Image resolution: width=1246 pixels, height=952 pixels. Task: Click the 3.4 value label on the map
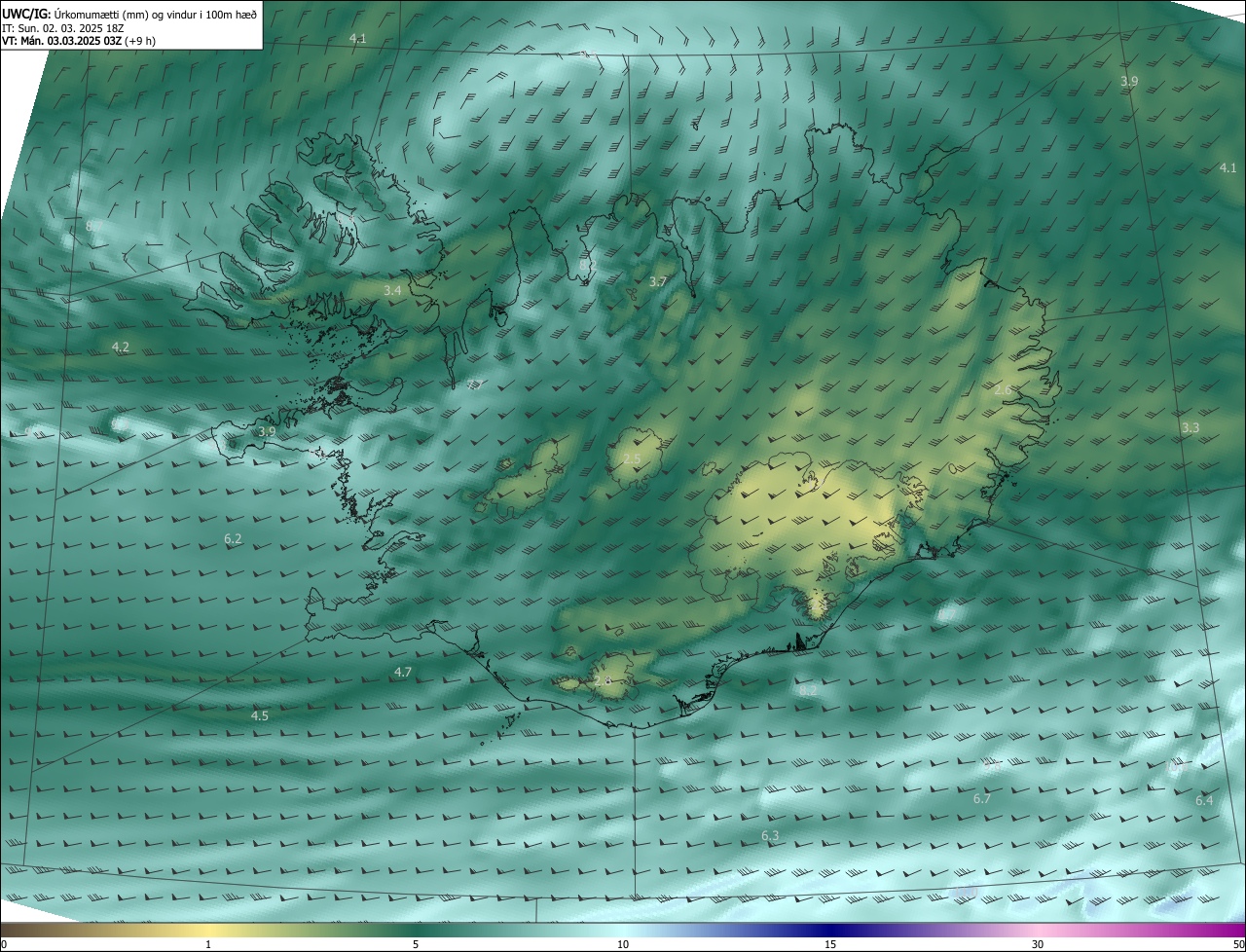pyautogui.click(x=392, y=291)
